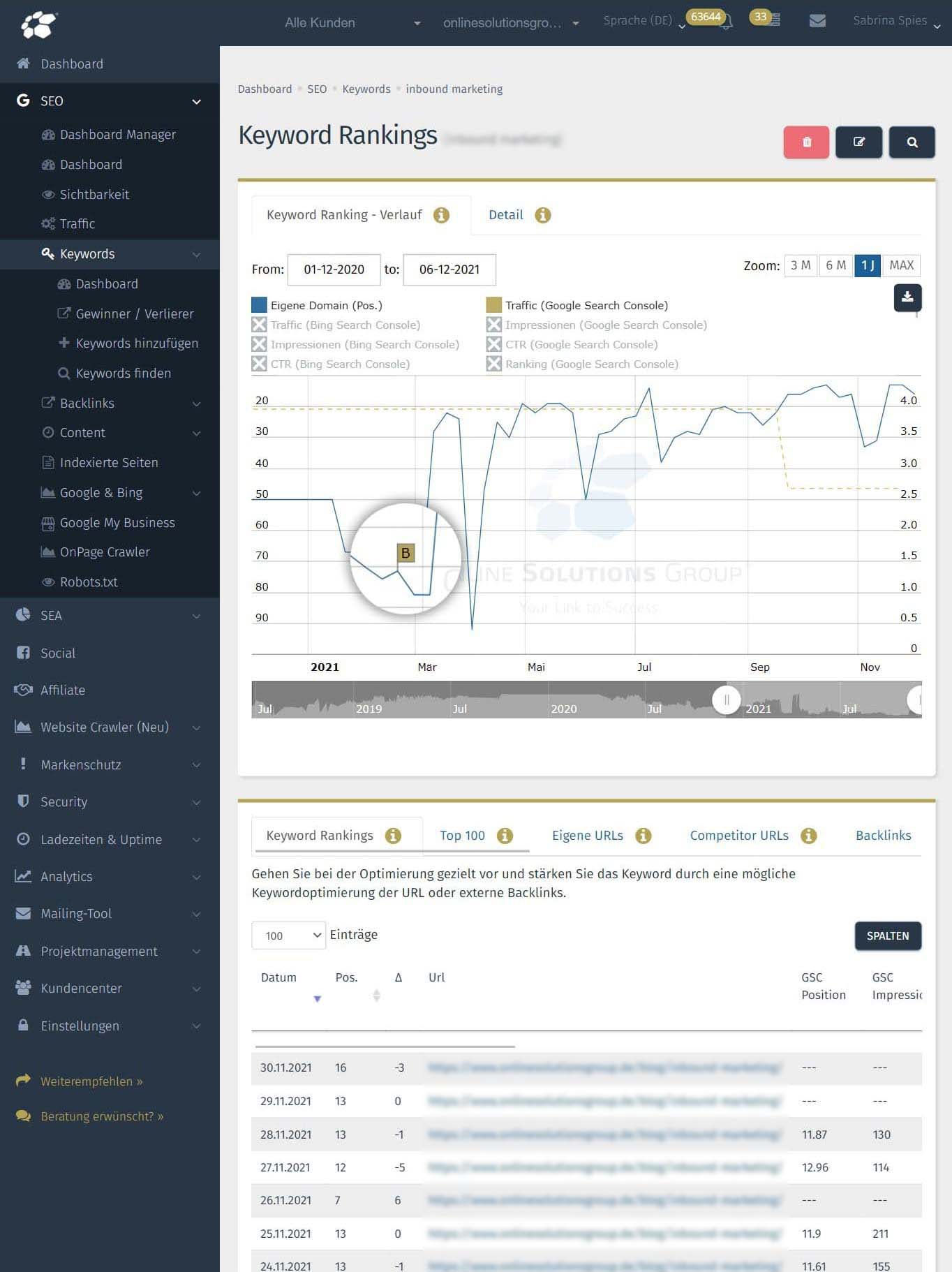This screenshot has width=952, height=1272.
Task: Click the Keywords breadcrumb link
Action: click(366, 89)
